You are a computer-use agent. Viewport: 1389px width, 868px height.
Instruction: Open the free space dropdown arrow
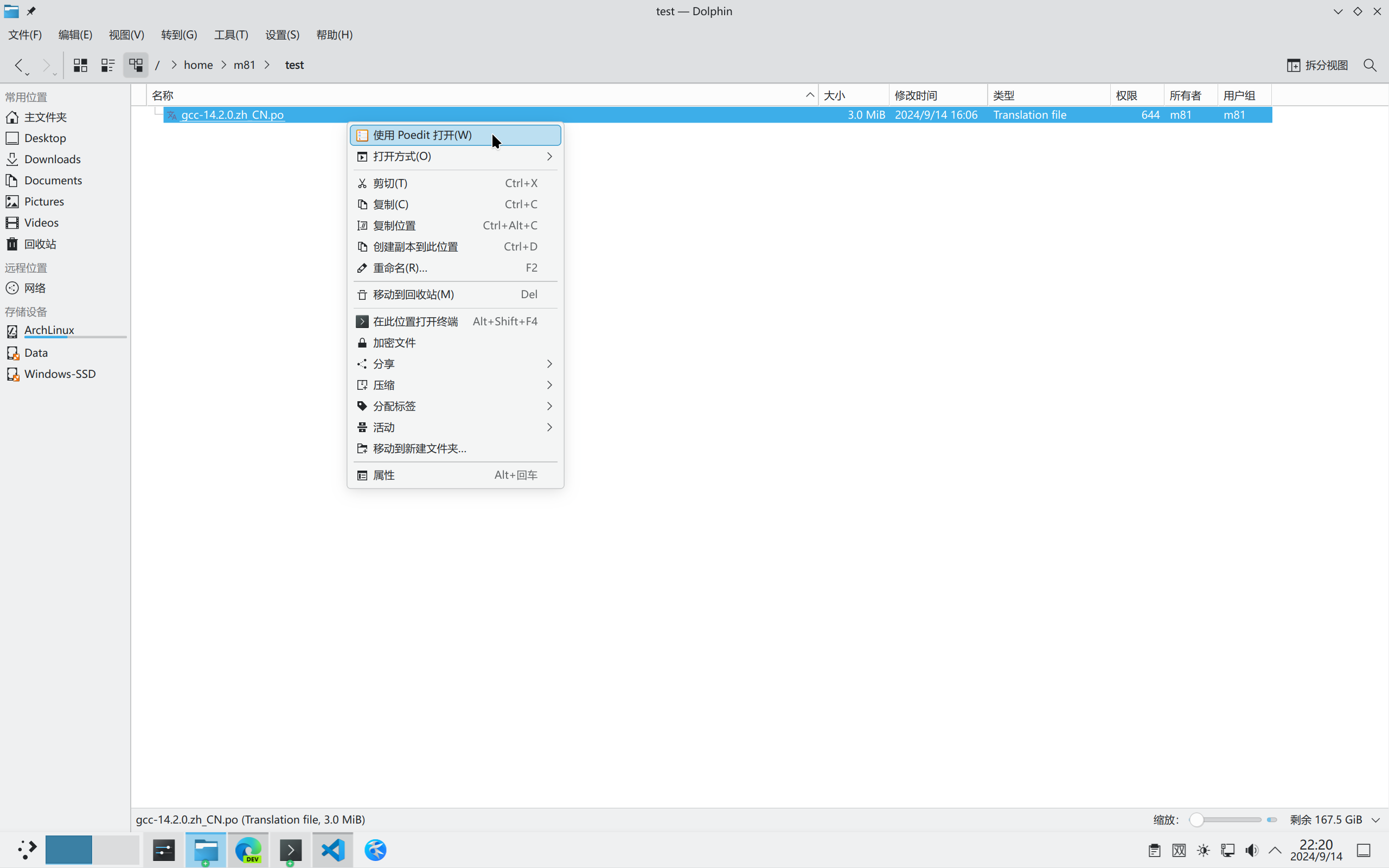click(x=1376, y=820)
